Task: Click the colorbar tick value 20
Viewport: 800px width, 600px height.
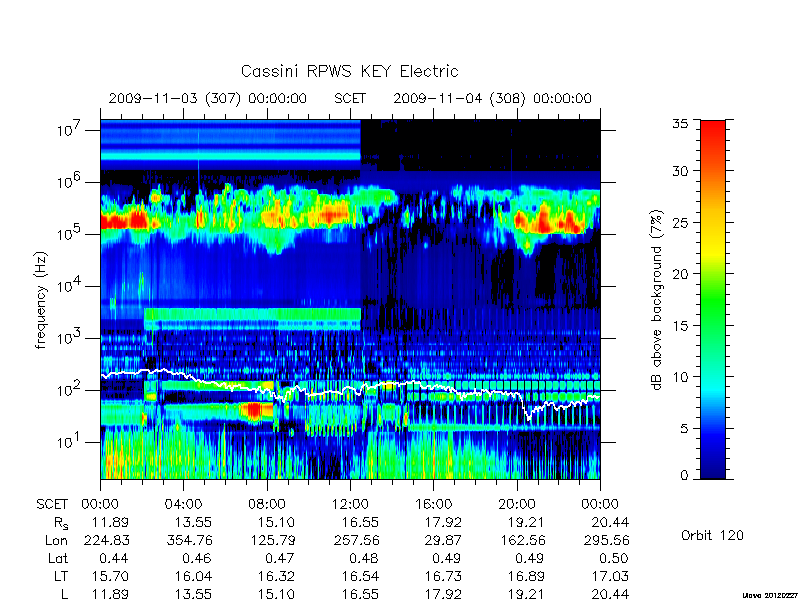Action: 680,274
